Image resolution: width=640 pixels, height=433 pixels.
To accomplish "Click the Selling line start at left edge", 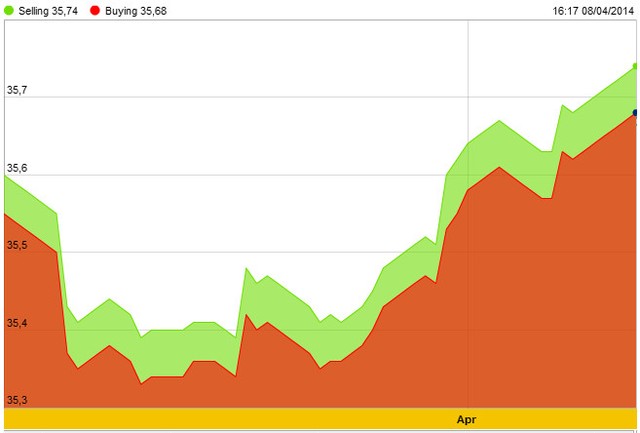I will click(5, 176).
